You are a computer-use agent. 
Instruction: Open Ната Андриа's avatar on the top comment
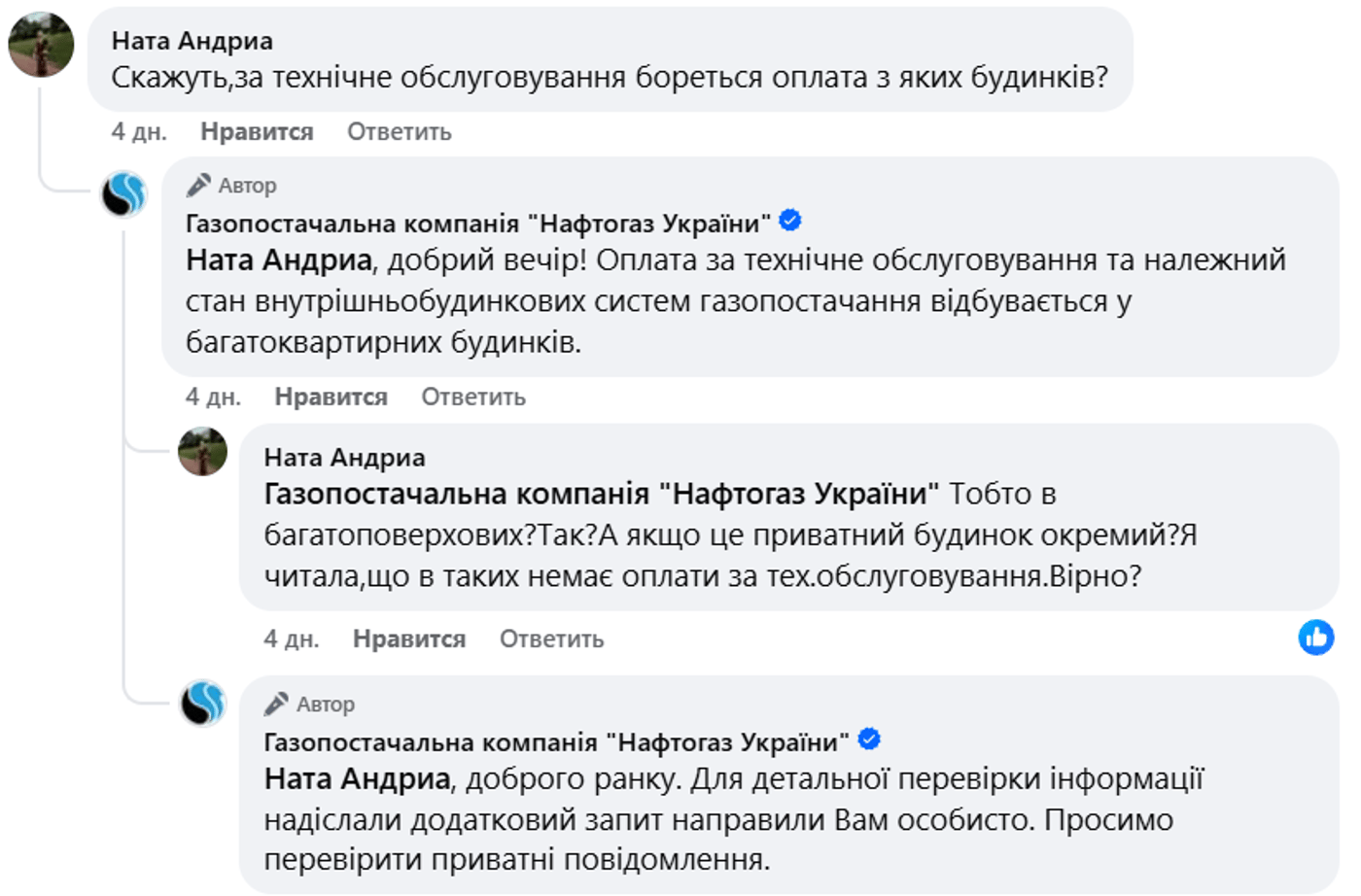tap(41, 45)
